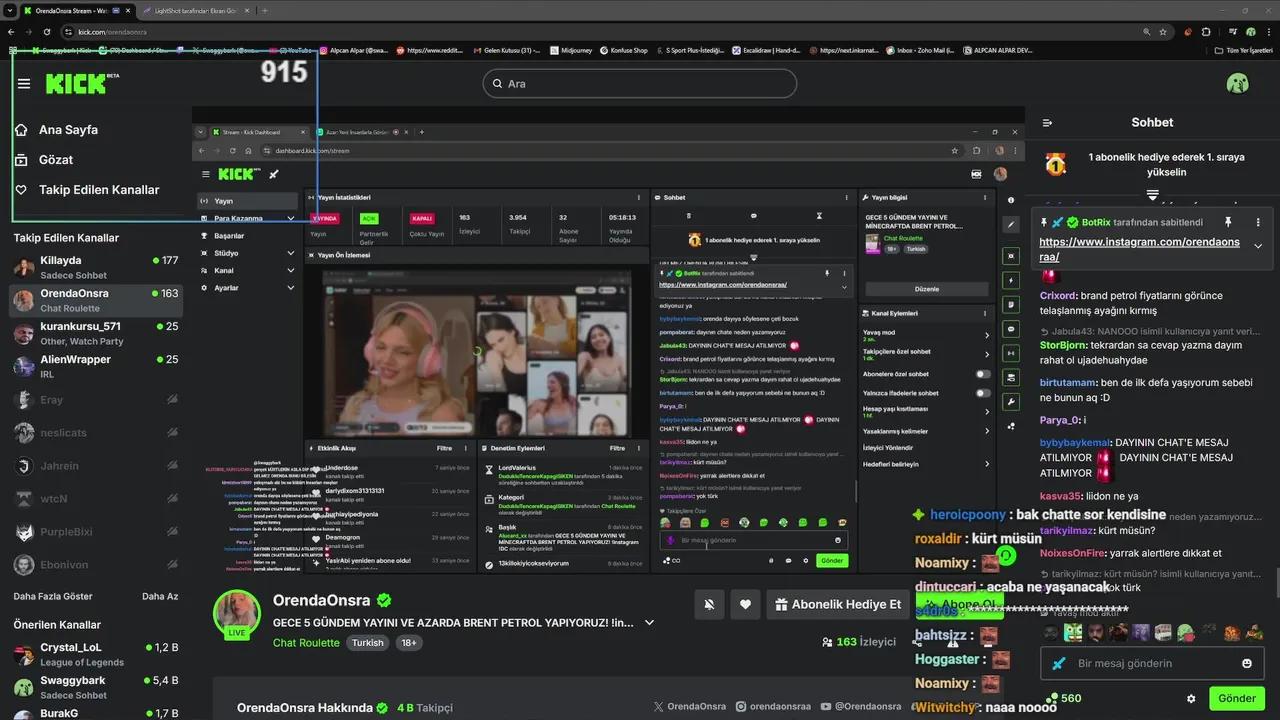Click the Gözat browse icon
This screenshot has height=720, width=1280.
click(21, 160)
